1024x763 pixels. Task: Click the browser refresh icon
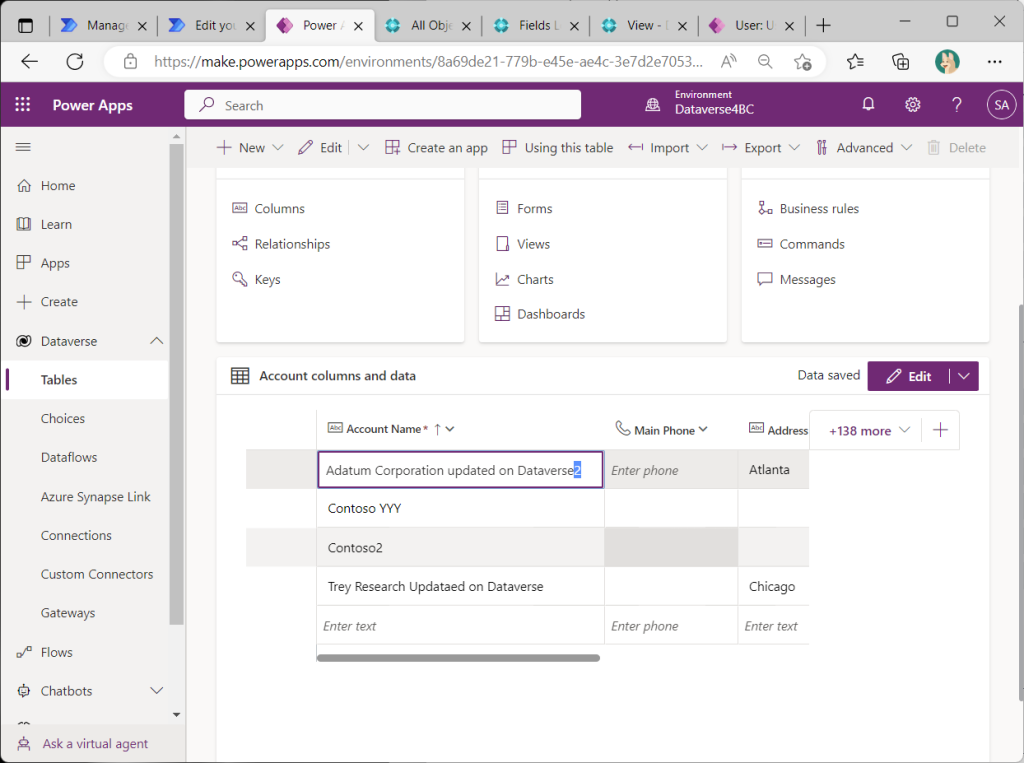pos(75,61)
